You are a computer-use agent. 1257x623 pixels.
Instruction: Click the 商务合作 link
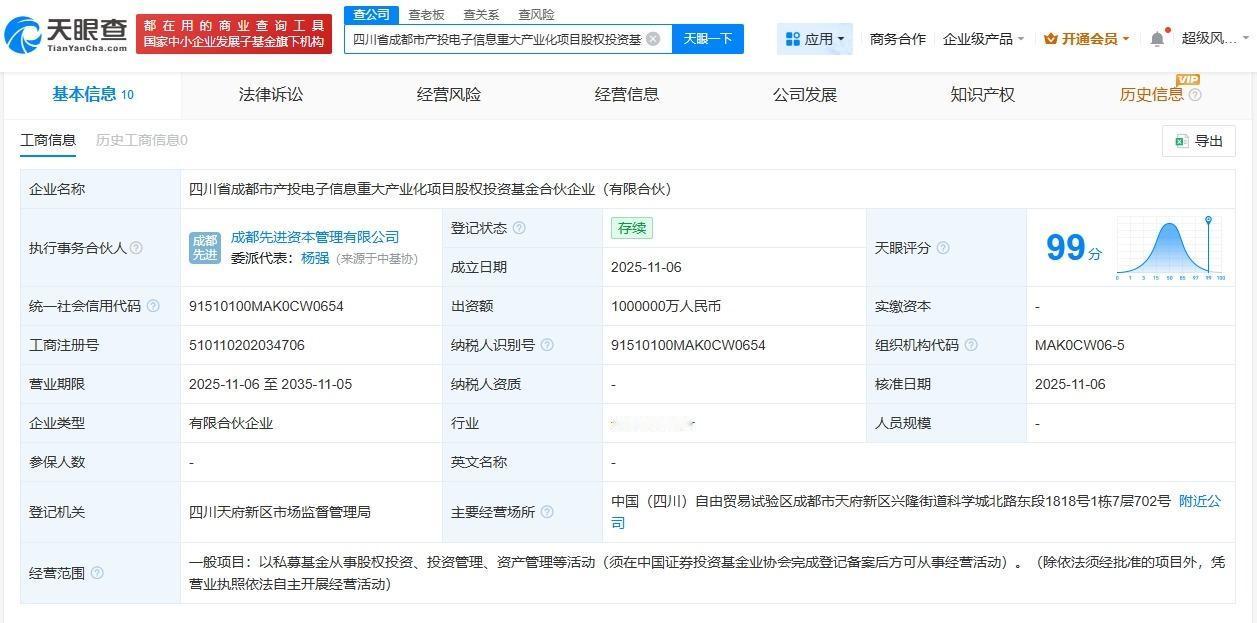click(x=897, y=39)
